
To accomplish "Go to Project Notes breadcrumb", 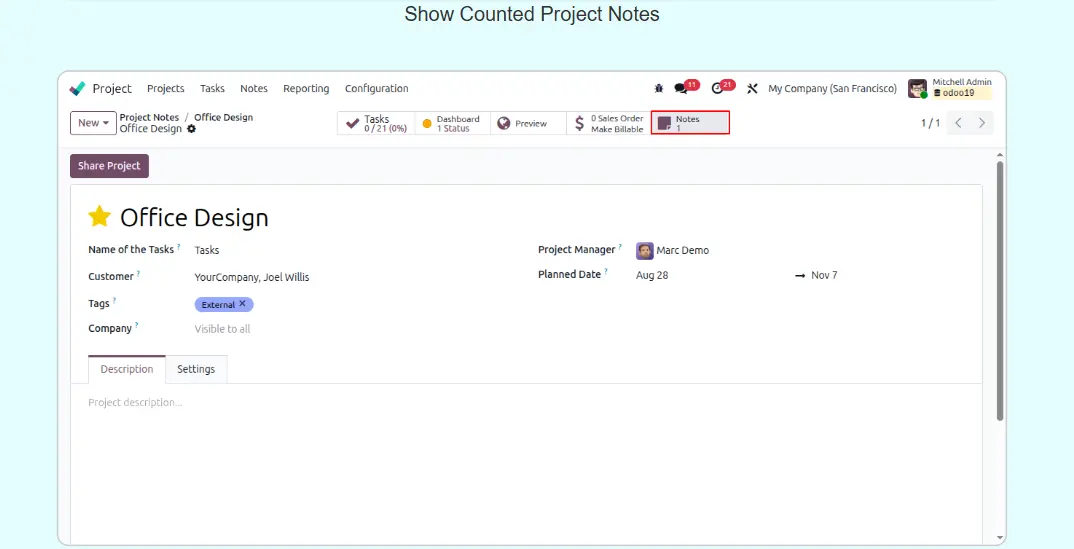I will pyautogui.click(x=149, y=117).
